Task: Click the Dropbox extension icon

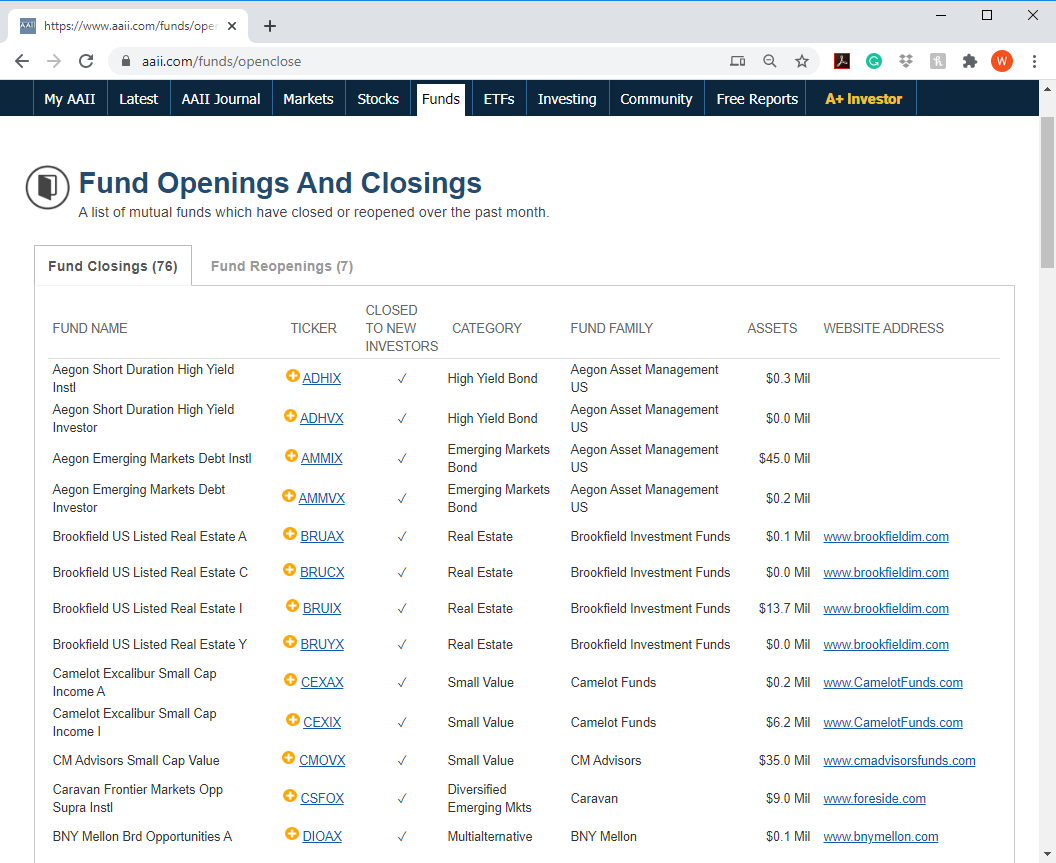Action: [906, 61]
